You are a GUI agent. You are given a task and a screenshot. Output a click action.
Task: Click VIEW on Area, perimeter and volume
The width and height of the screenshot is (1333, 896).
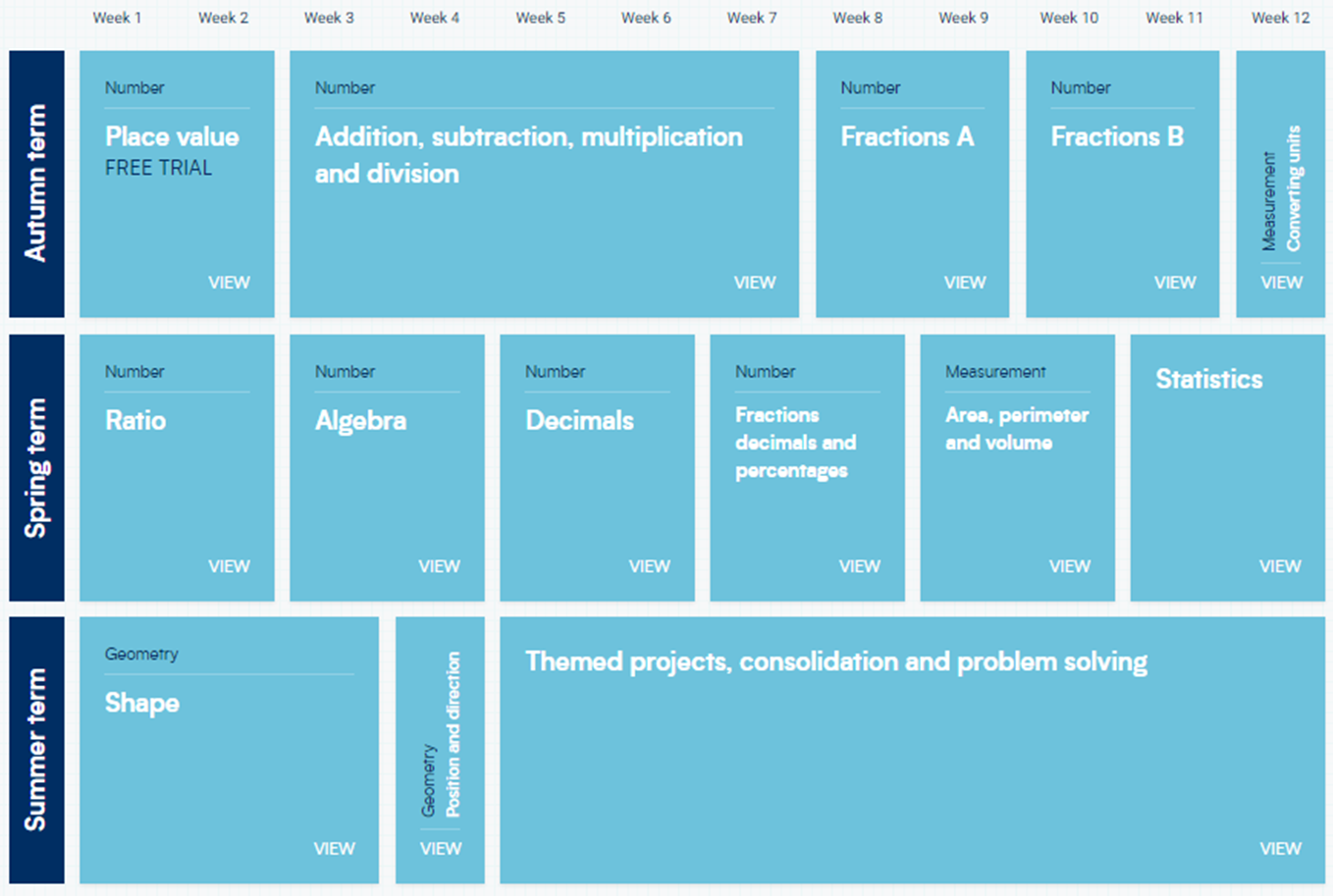1069,566
